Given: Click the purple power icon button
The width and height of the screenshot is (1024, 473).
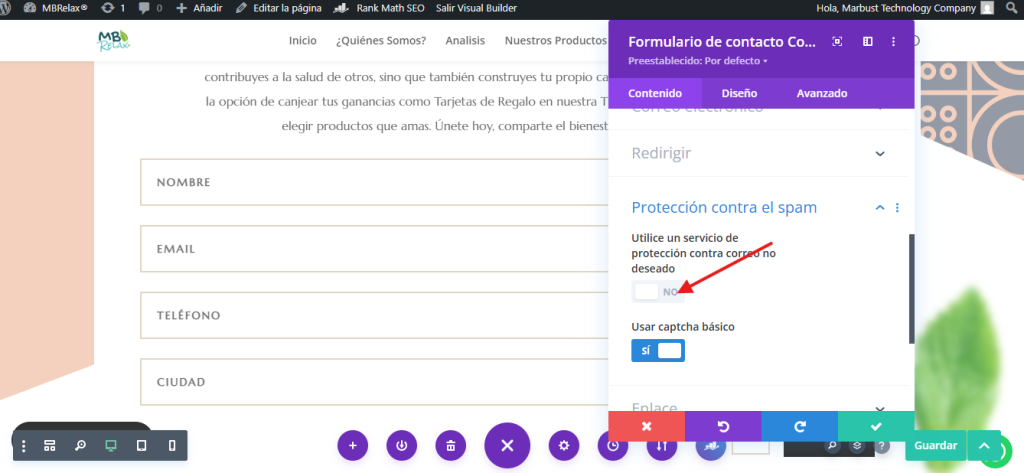Looking at the screenshot, I should 402,446.
